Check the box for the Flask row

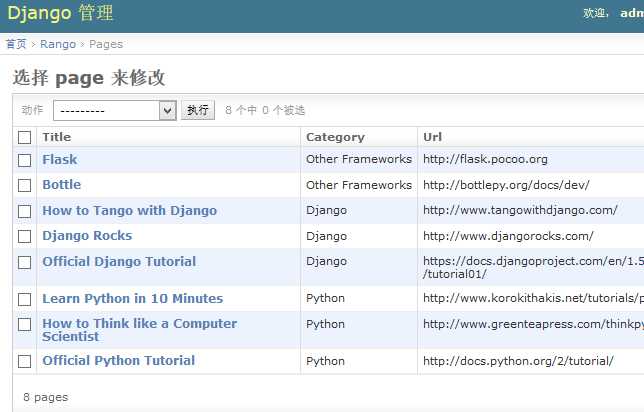coord(24,160)
